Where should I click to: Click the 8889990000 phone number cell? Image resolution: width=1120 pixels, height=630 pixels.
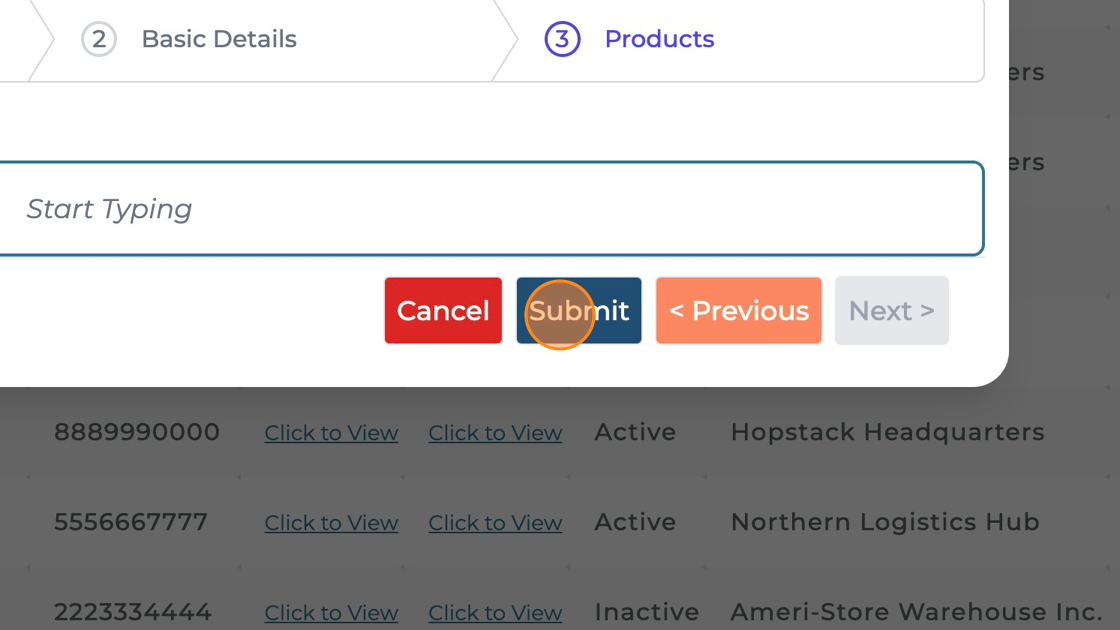(137, 432)
